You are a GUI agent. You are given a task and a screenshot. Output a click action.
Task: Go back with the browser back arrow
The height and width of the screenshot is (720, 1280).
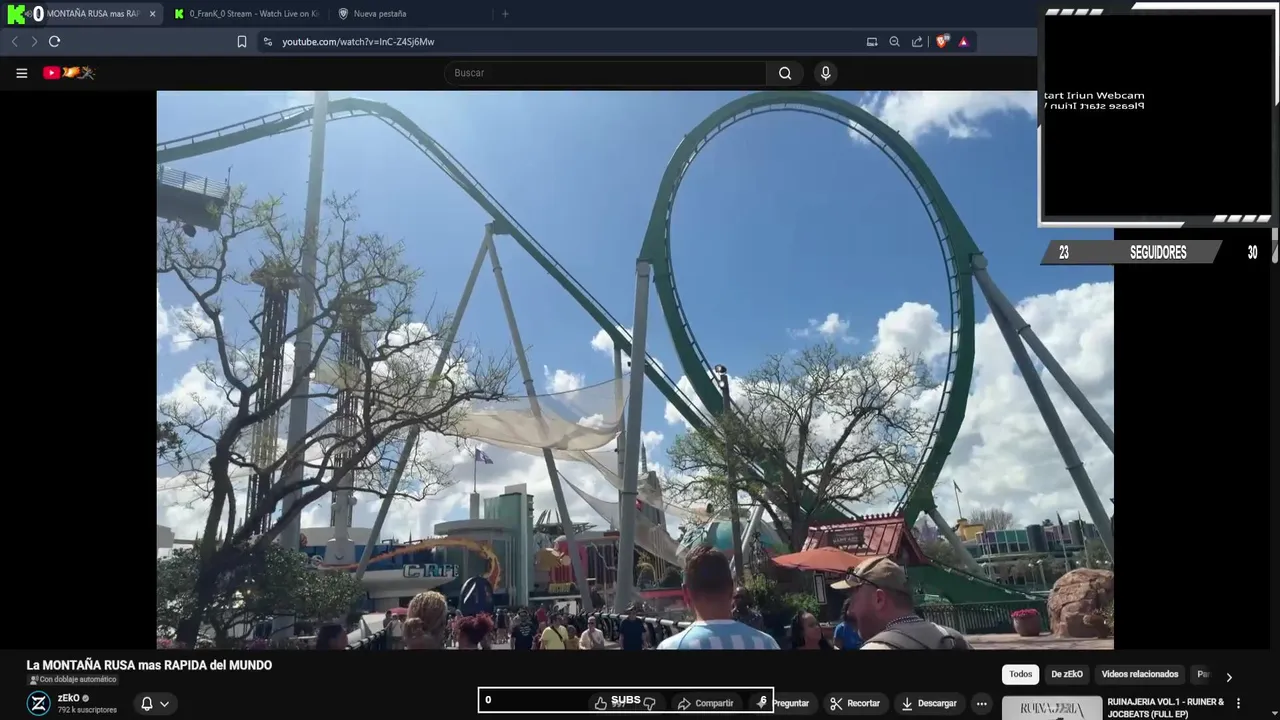[14, 41]
